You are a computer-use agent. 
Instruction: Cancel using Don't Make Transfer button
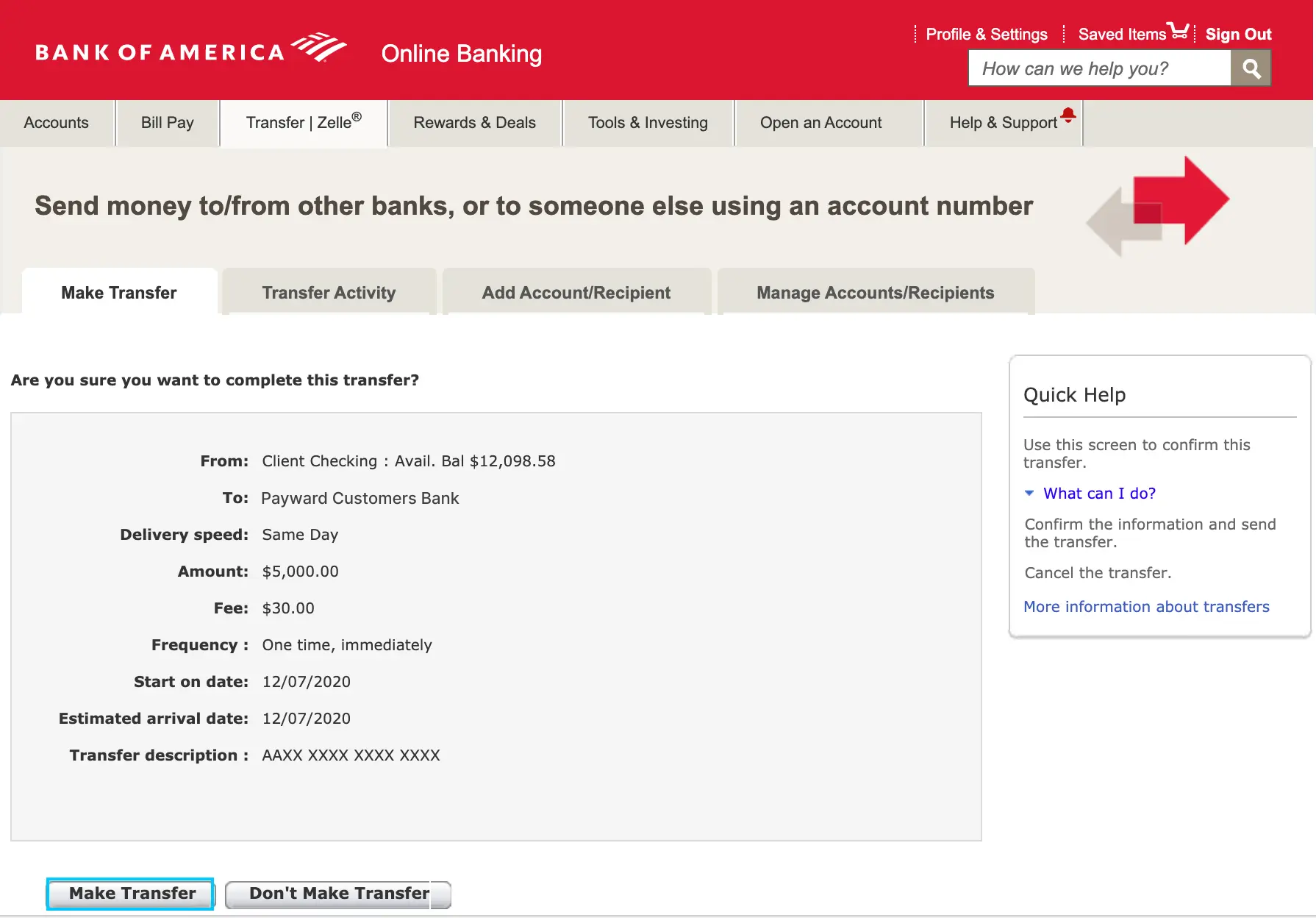pyautogui.click(x=338, y=894)
